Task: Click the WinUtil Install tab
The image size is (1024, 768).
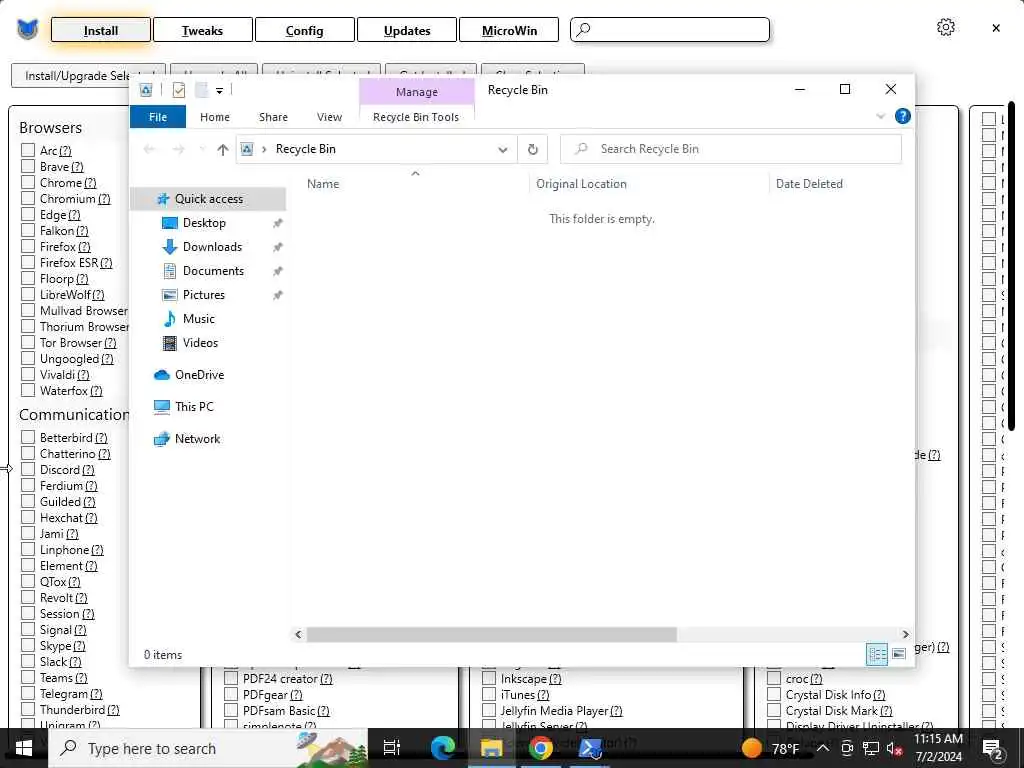Action: click(x=101, y=30)
